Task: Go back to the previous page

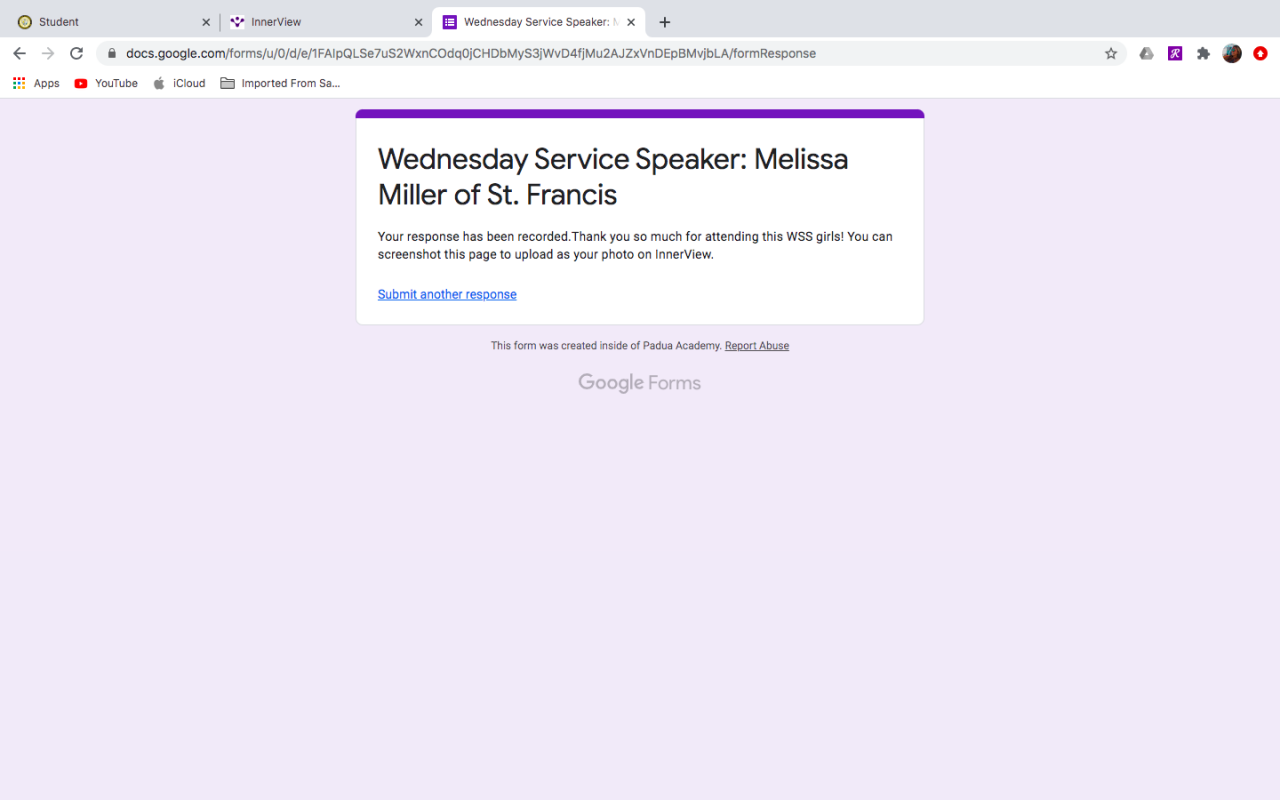Action: pos(19,54)
